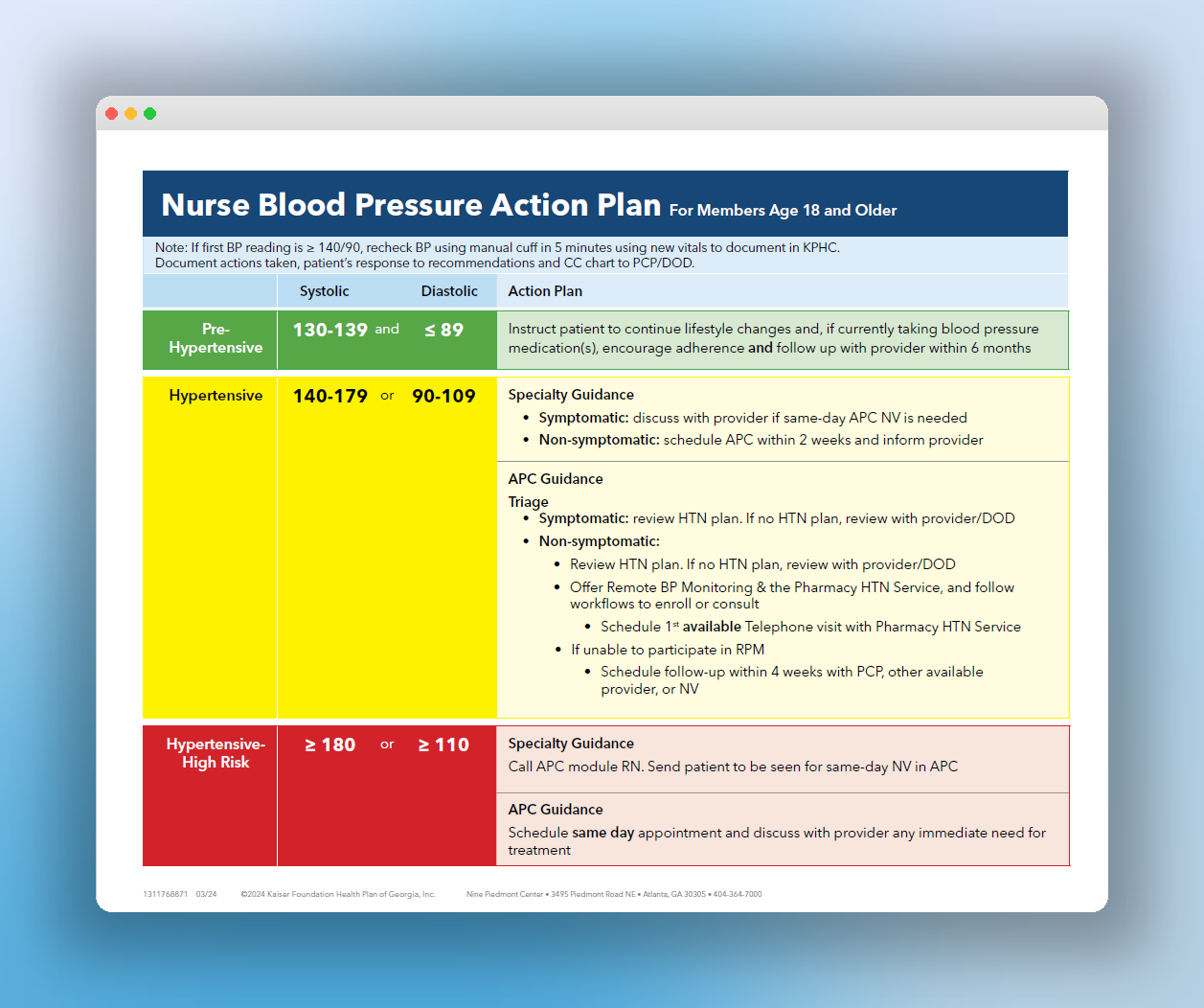Click the green maximize window button

point(150,113)
